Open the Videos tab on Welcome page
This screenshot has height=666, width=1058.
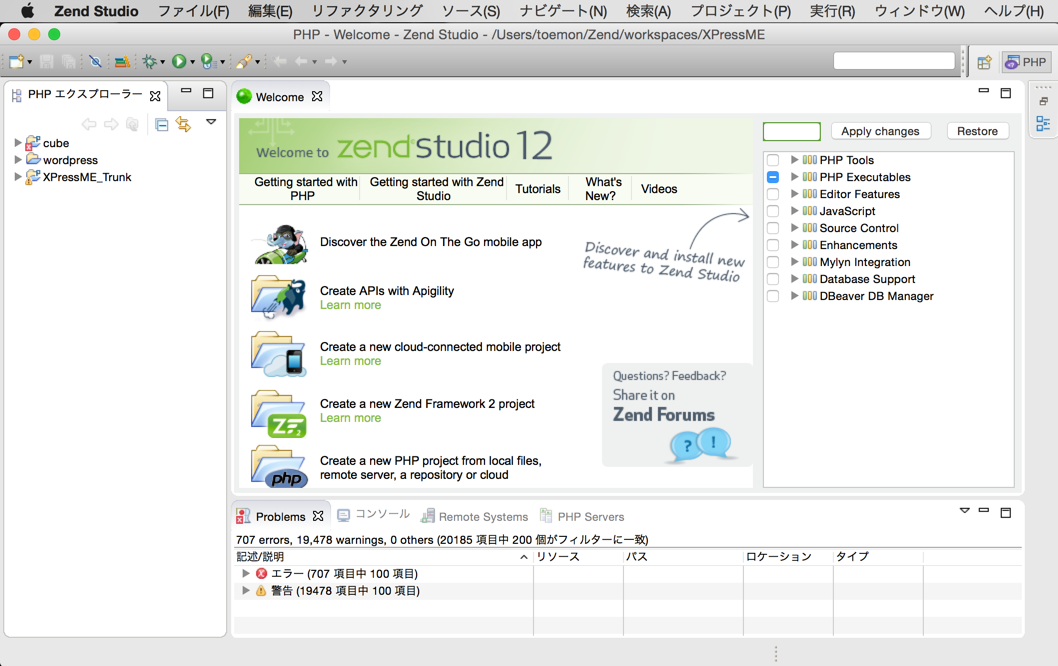659,189
